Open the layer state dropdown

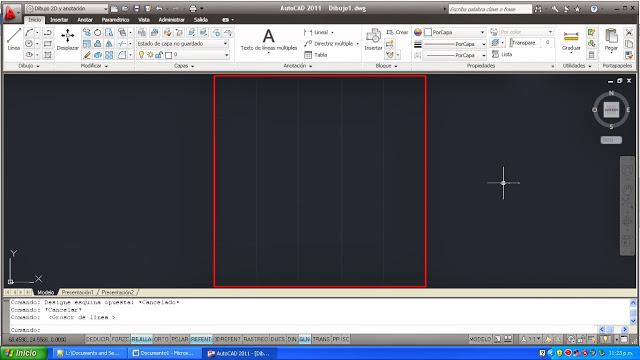pyautogui.click(x=182, y=43)
